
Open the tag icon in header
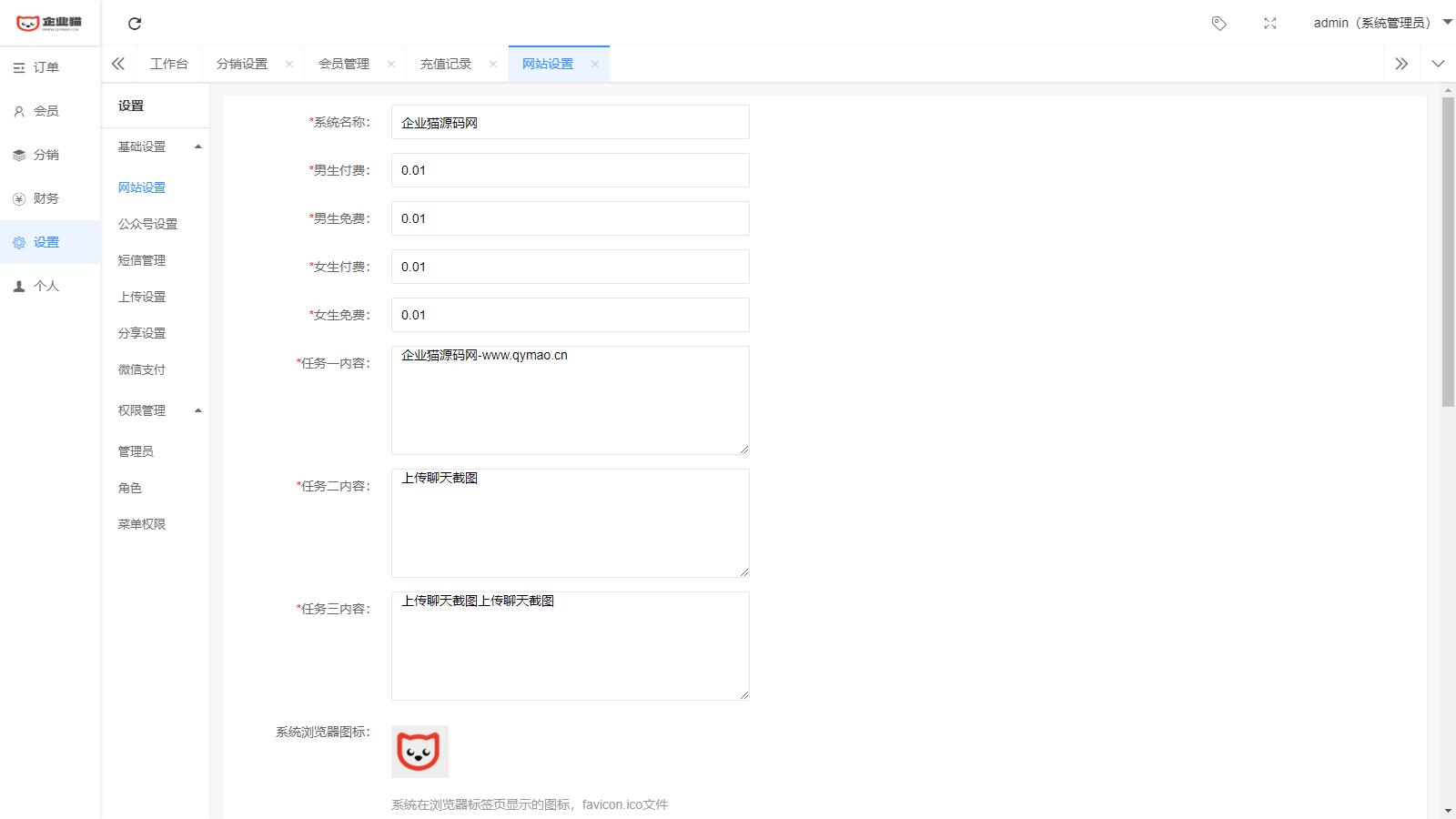[1218, 24]
